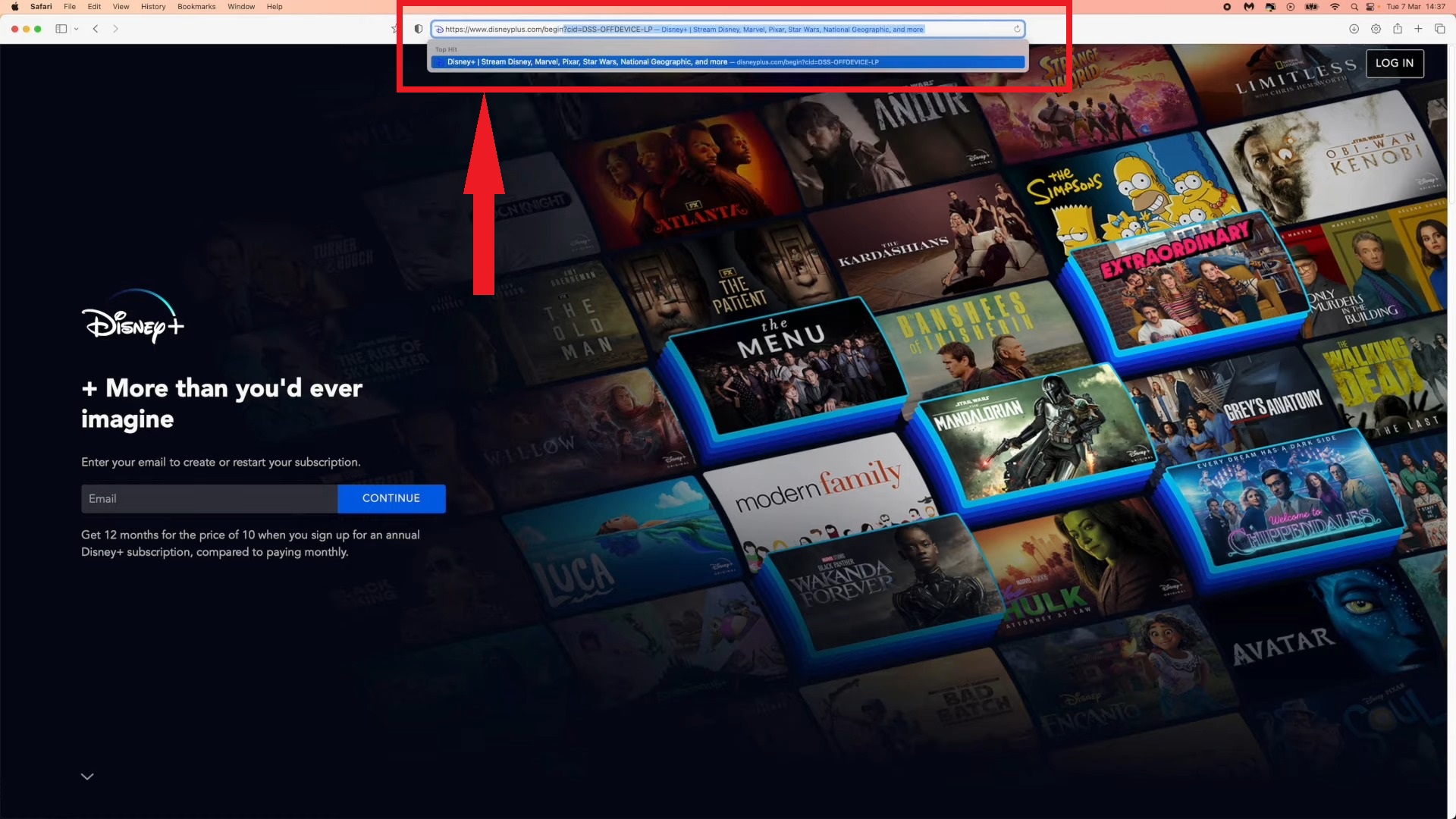
Task: Open the Bookmarks menu
Action: tap(196, 7)
